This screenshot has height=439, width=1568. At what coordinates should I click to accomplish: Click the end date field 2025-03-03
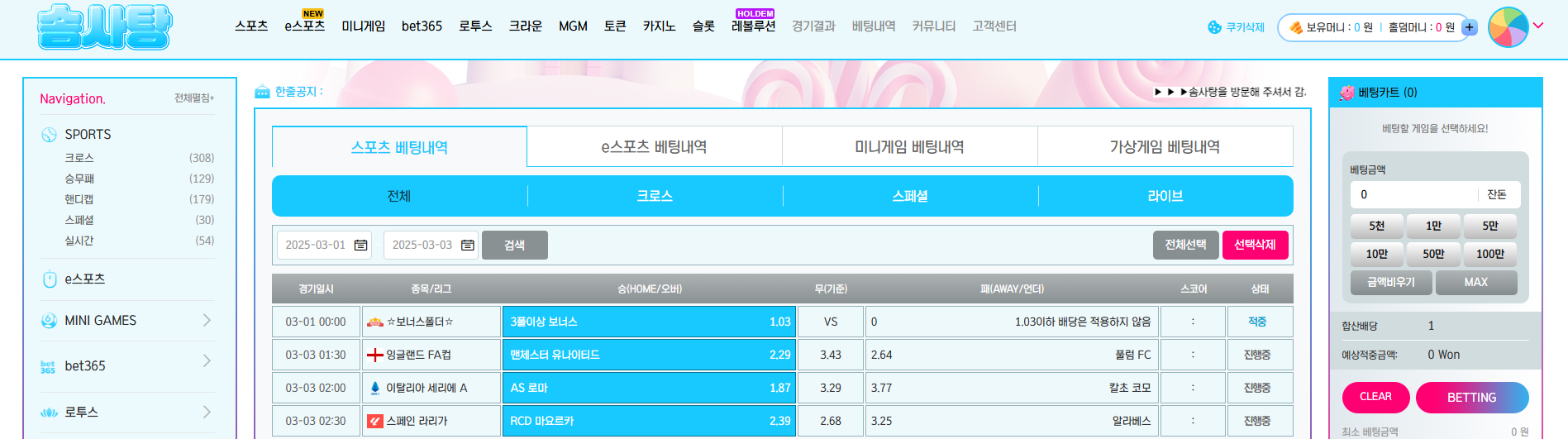431,246
